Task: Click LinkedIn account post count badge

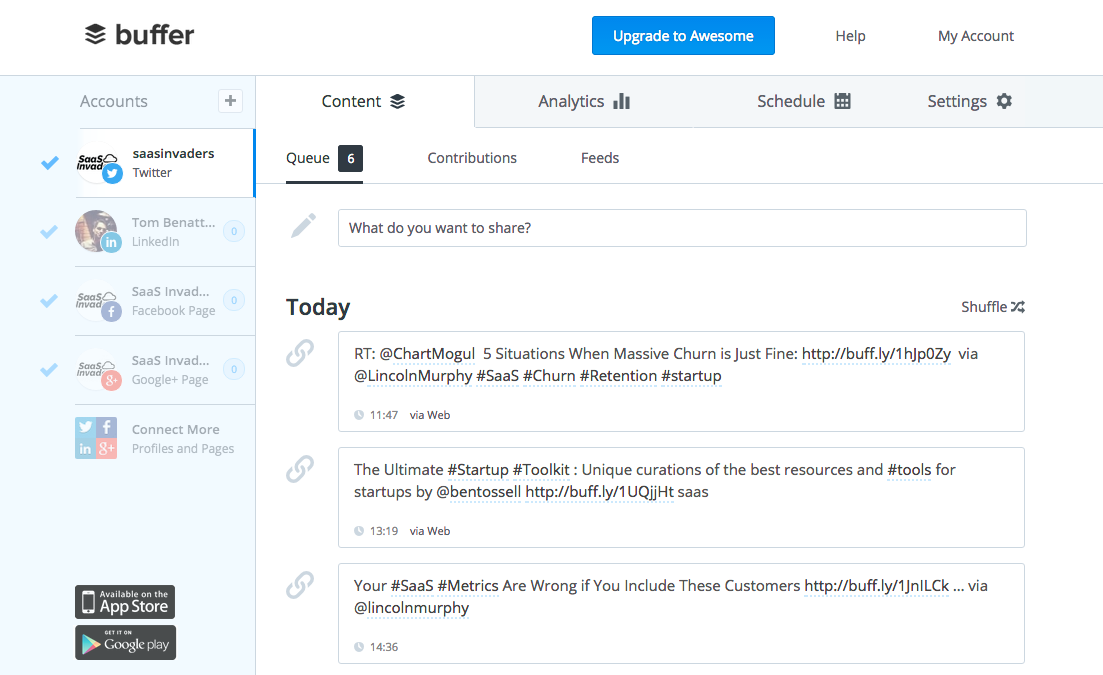Action: pos(234,231)
